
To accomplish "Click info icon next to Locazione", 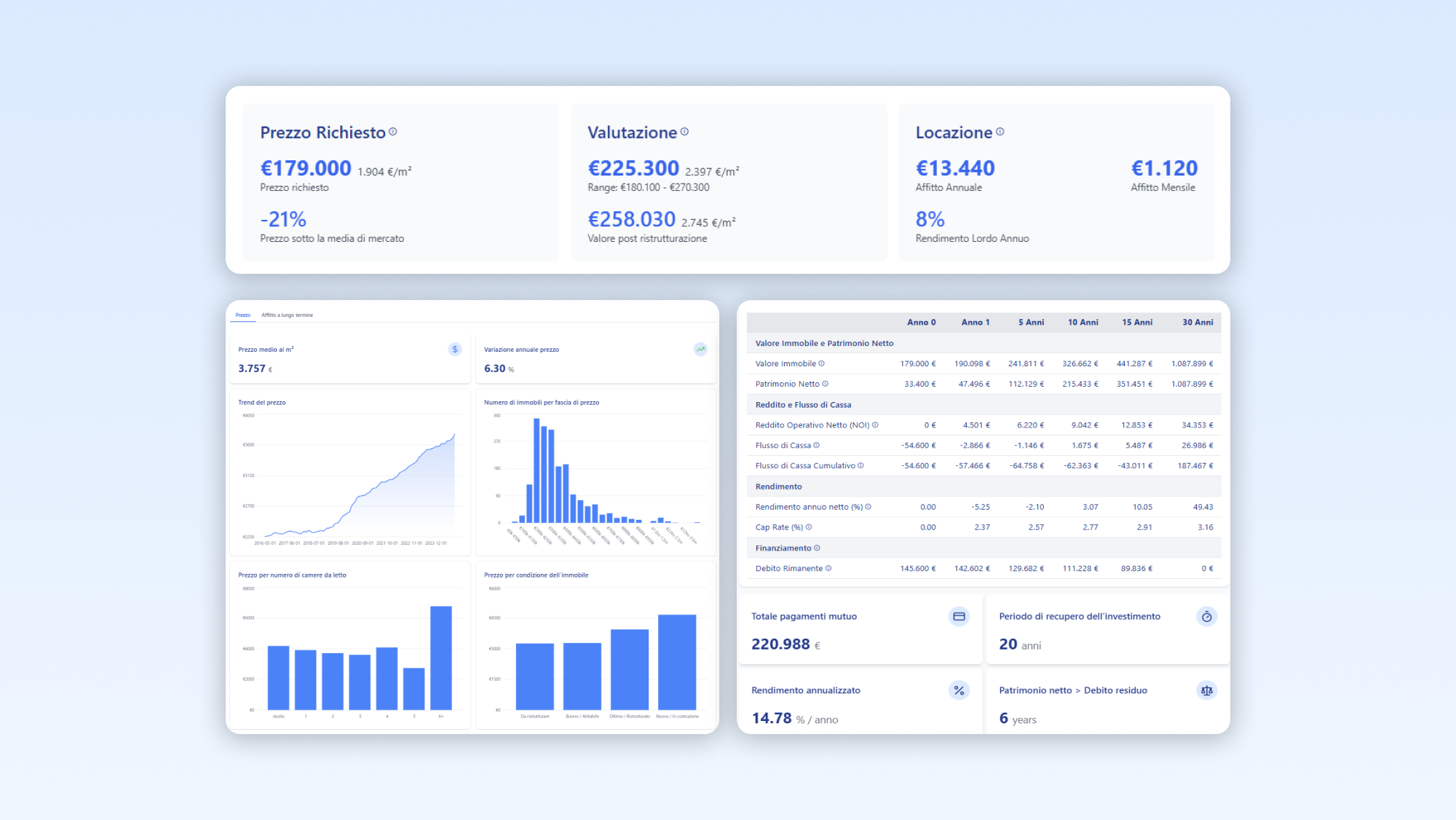I will (x=1000, y=132).
